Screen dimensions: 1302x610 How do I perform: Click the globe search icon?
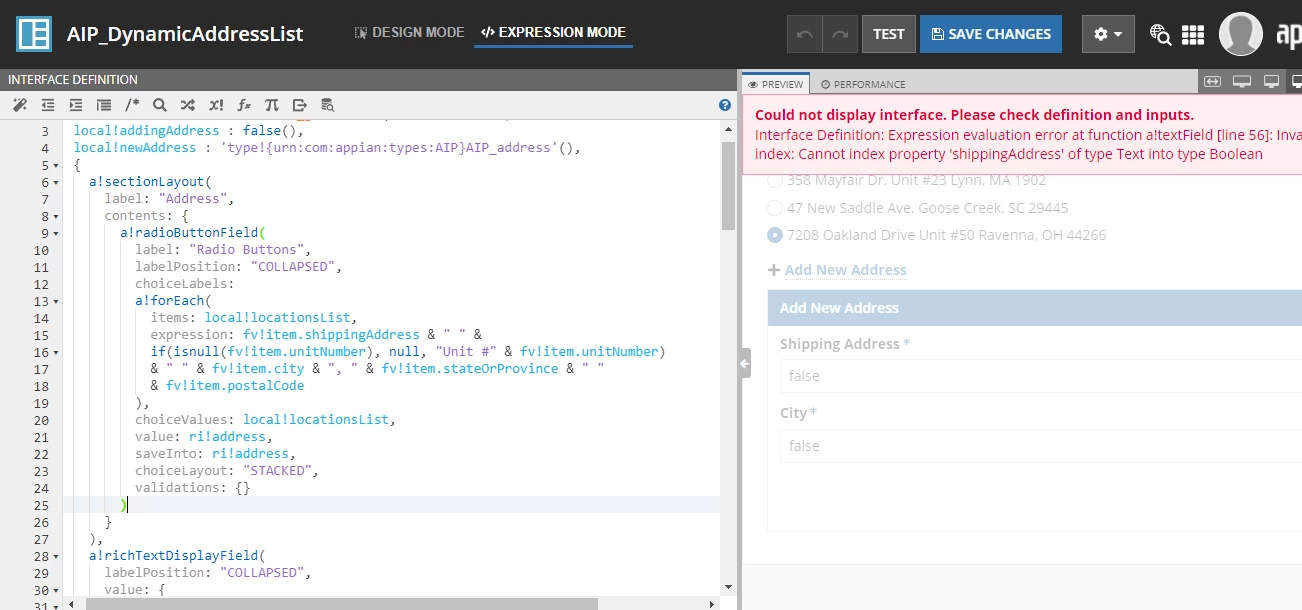click(x=1160, y=35)
